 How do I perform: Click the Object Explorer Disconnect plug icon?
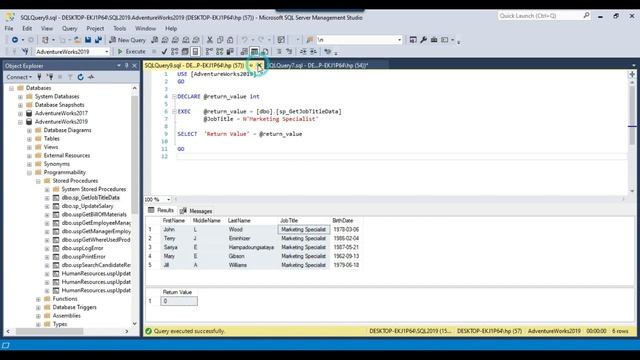tap(50, 77)
